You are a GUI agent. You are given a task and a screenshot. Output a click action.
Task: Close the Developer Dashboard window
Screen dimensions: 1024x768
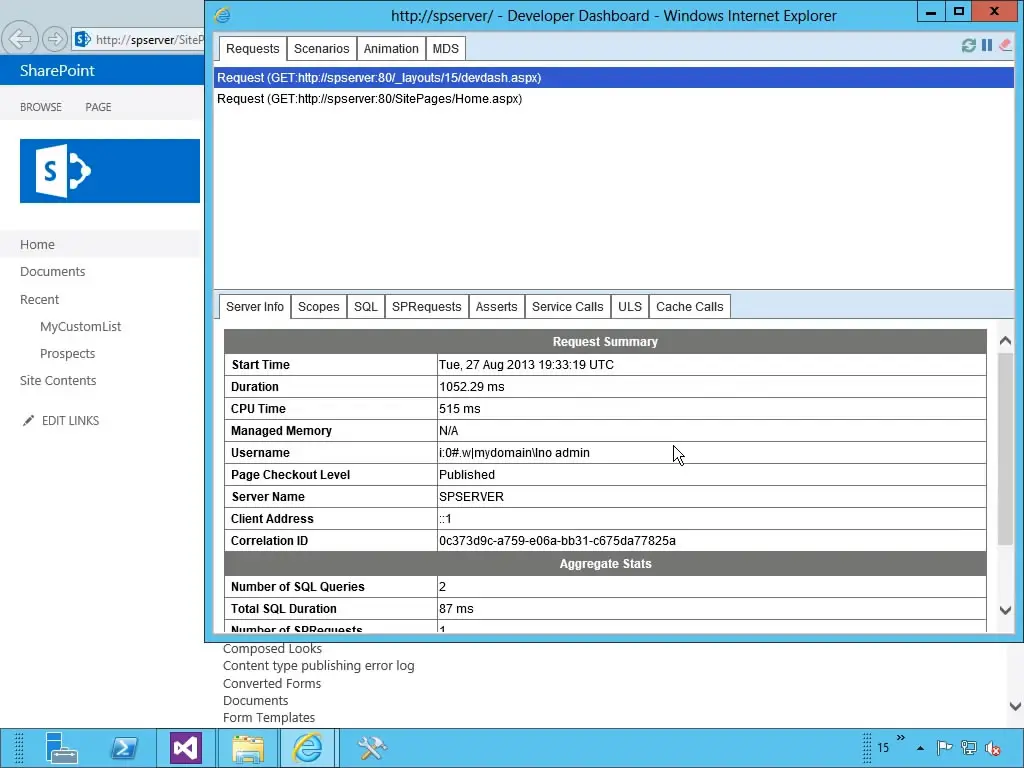(x=995, y=12)
